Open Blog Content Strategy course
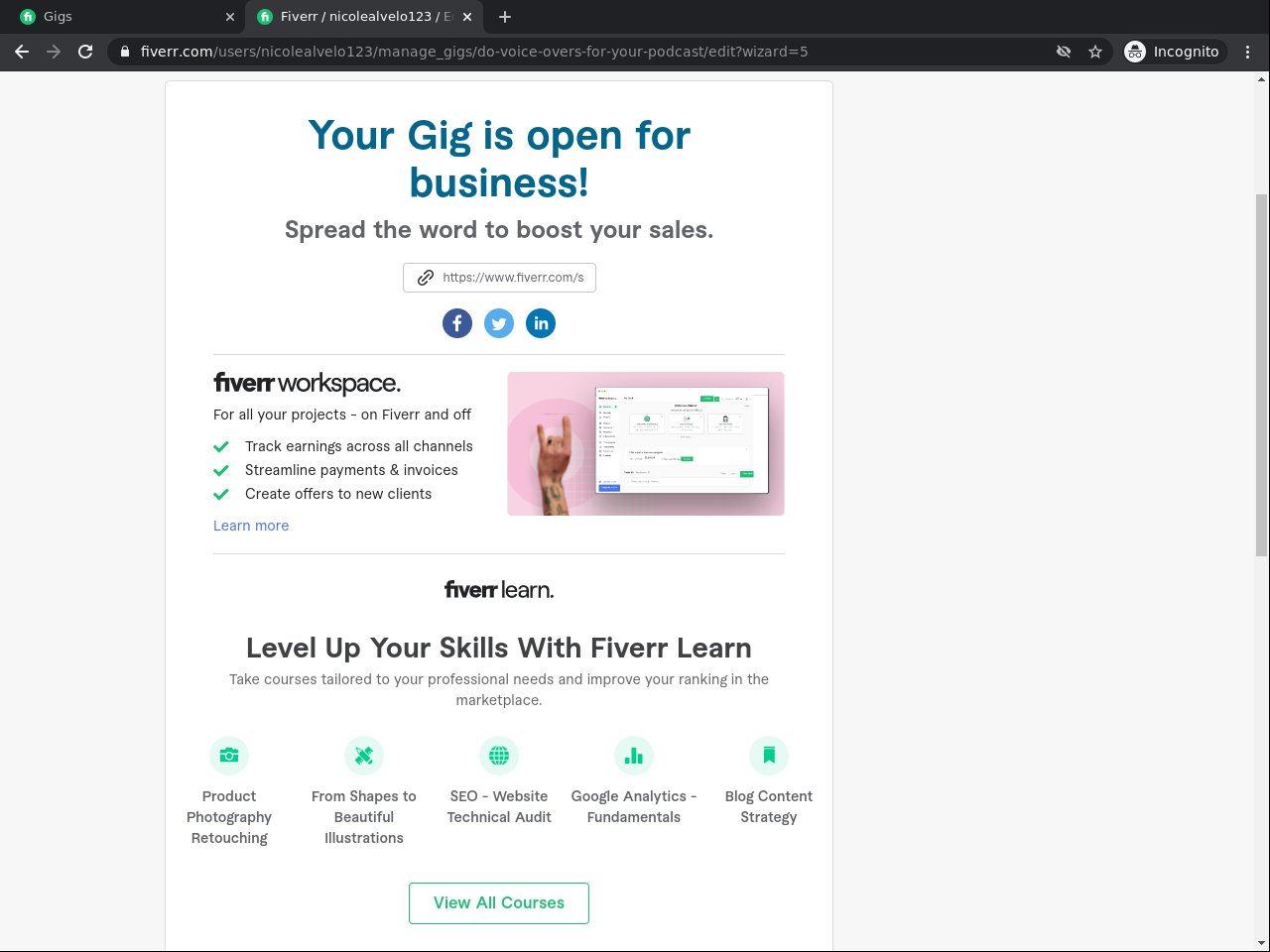The image size is (1270, 952). (x=769, y=807)
